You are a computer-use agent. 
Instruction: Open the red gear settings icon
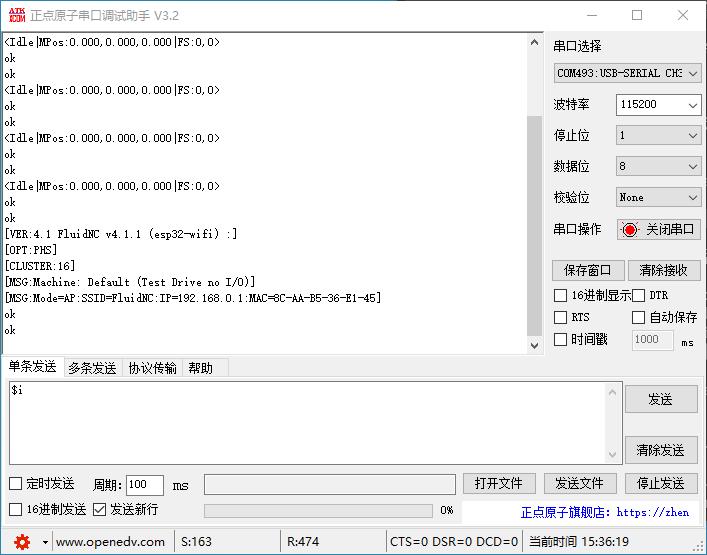pyautogui.click(x=22, y=541)
